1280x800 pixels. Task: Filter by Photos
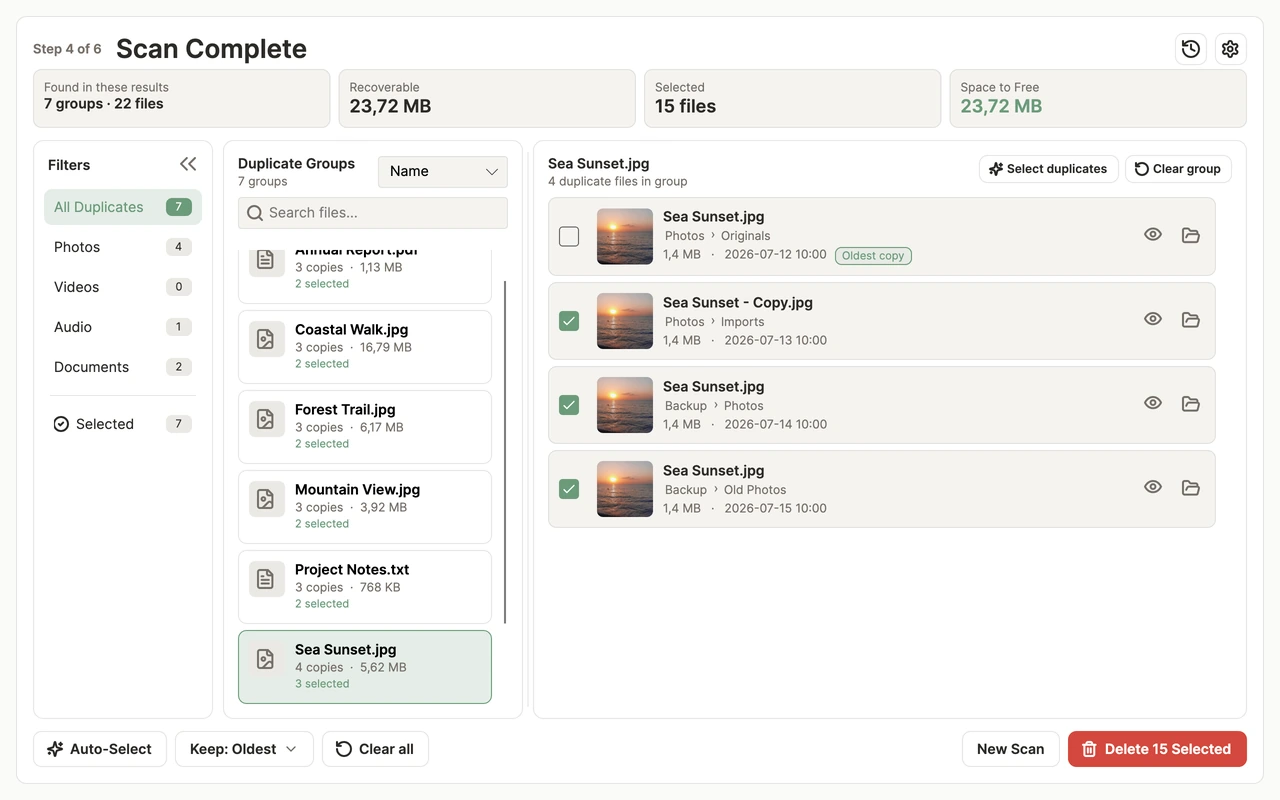click(x=123, y=247)
